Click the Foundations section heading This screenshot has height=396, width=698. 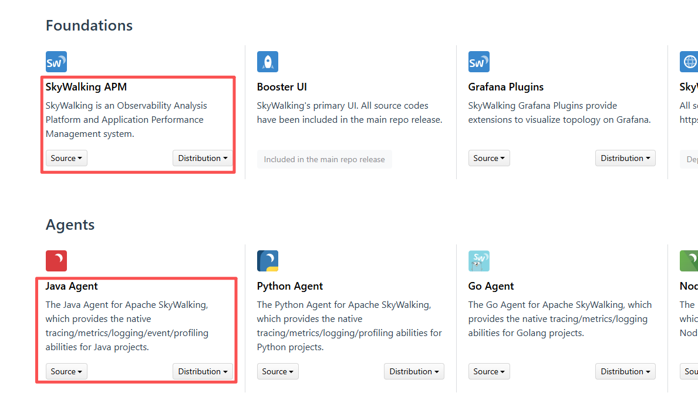pyautogui.click(x=89, y=25)
